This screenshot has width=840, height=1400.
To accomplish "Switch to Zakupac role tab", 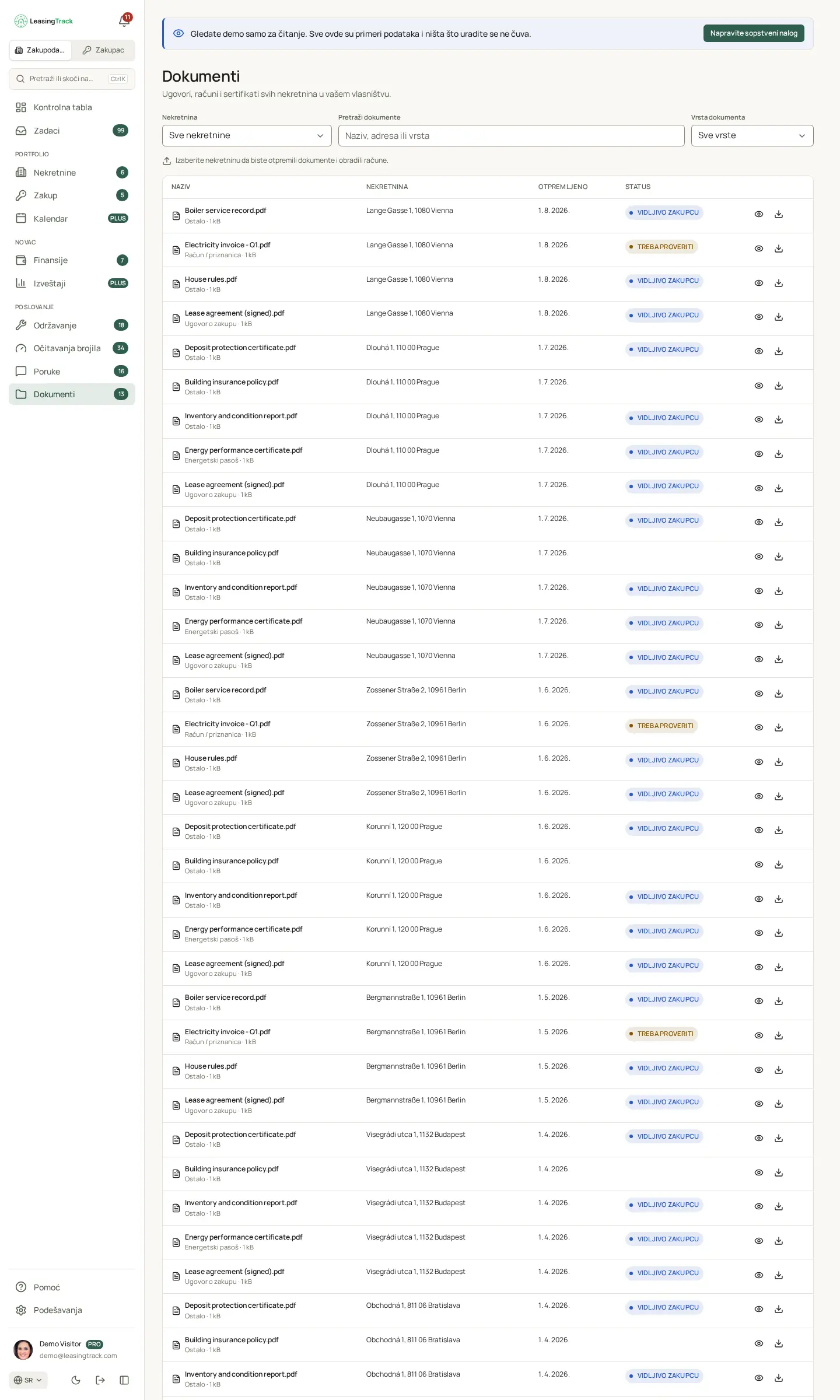I will 103,50.
